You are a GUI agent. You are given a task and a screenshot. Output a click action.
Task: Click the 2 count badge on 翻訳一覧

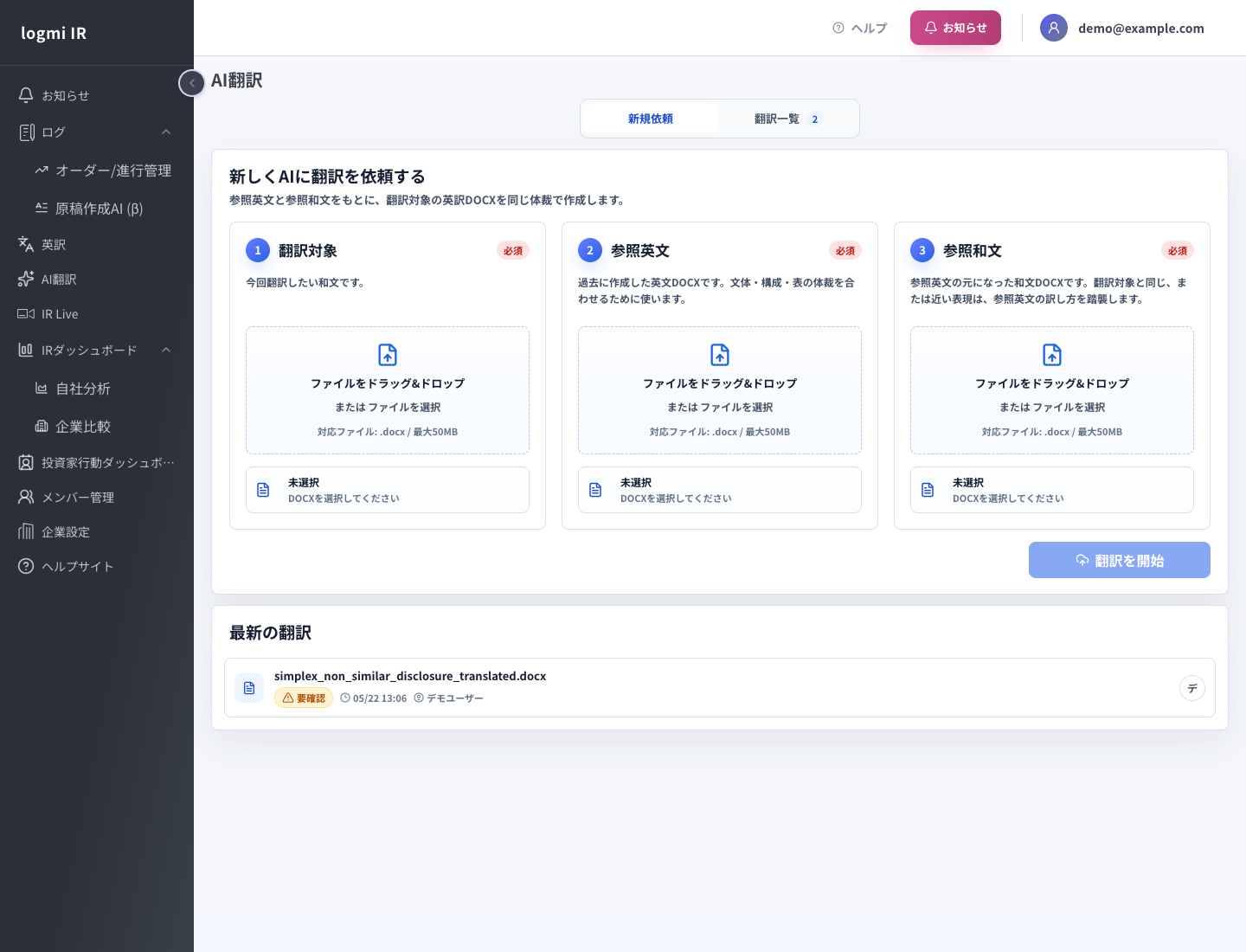(815, 119)
